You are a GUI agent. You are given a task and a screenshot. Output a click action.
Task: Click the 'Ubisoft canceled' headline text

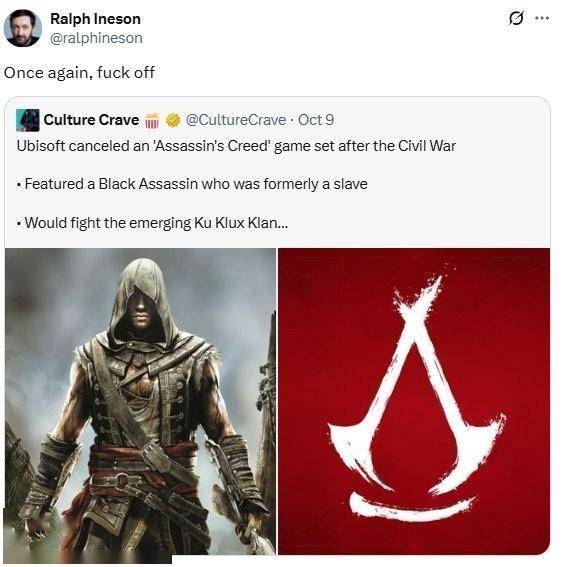(x=236, y=146)
